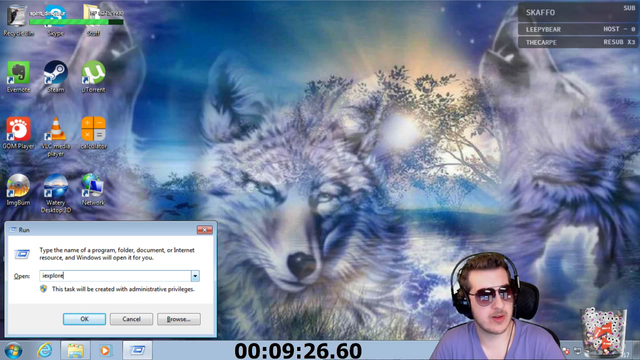640x360 pixels.
Task: Select the VLC media player shortcut
Action: (56, 137)
